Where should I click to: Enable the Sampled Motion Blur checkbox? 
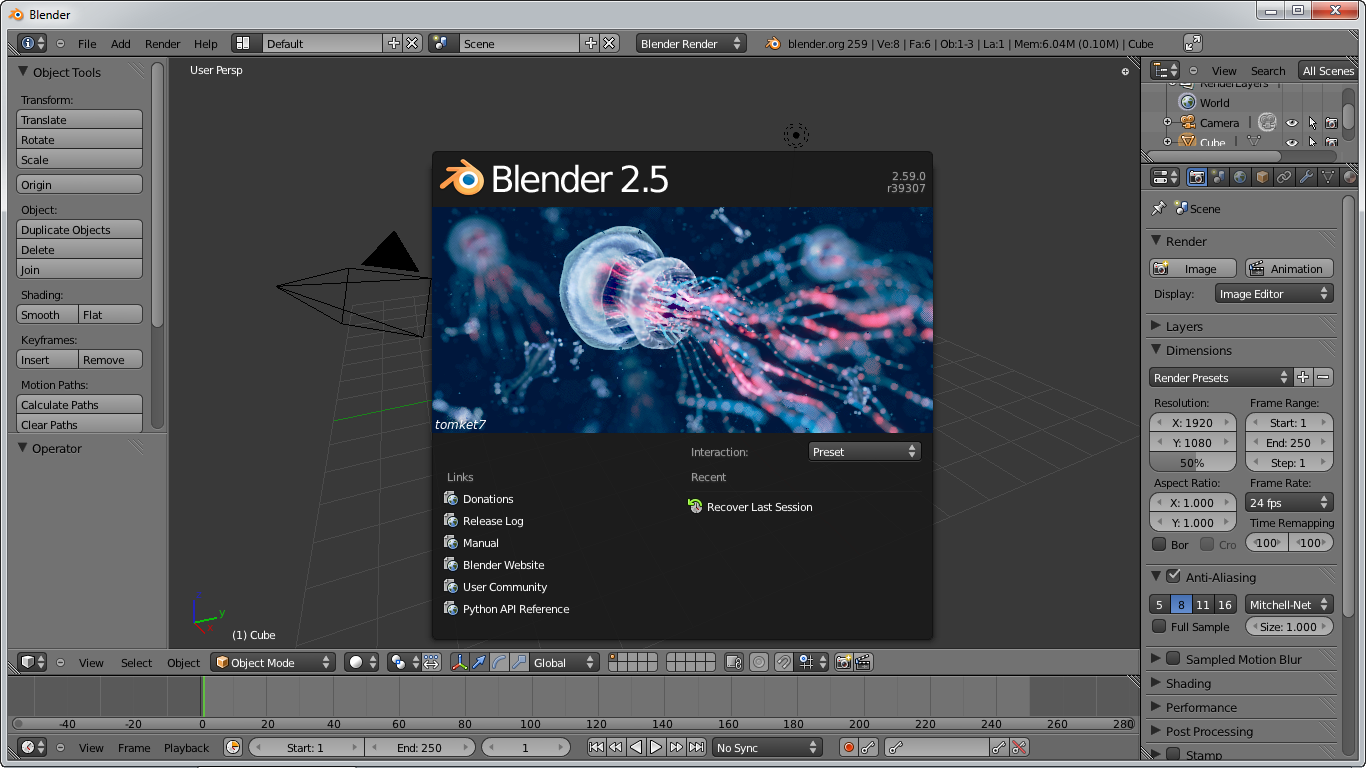point(1173,659)
